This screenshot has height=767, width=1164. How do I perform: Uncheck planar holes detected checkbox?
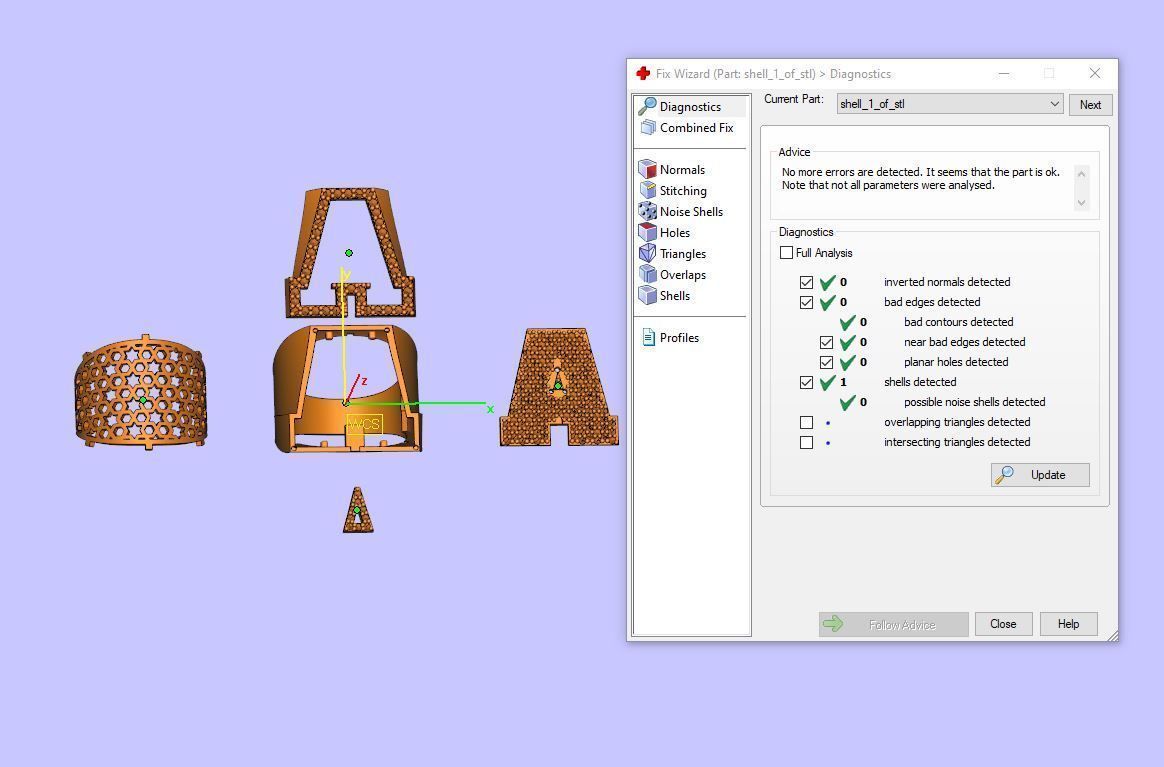826,362
